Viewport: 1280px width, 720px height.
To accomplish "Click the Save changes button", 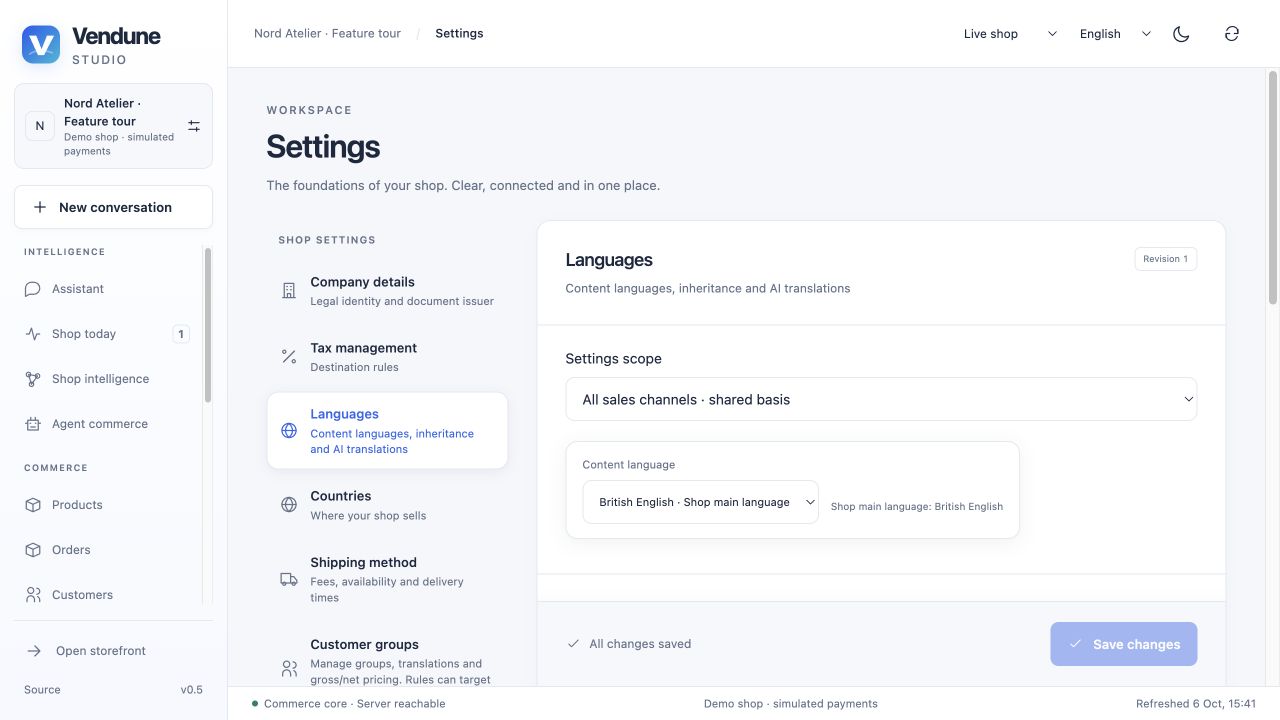I will tap(1123, 644).
